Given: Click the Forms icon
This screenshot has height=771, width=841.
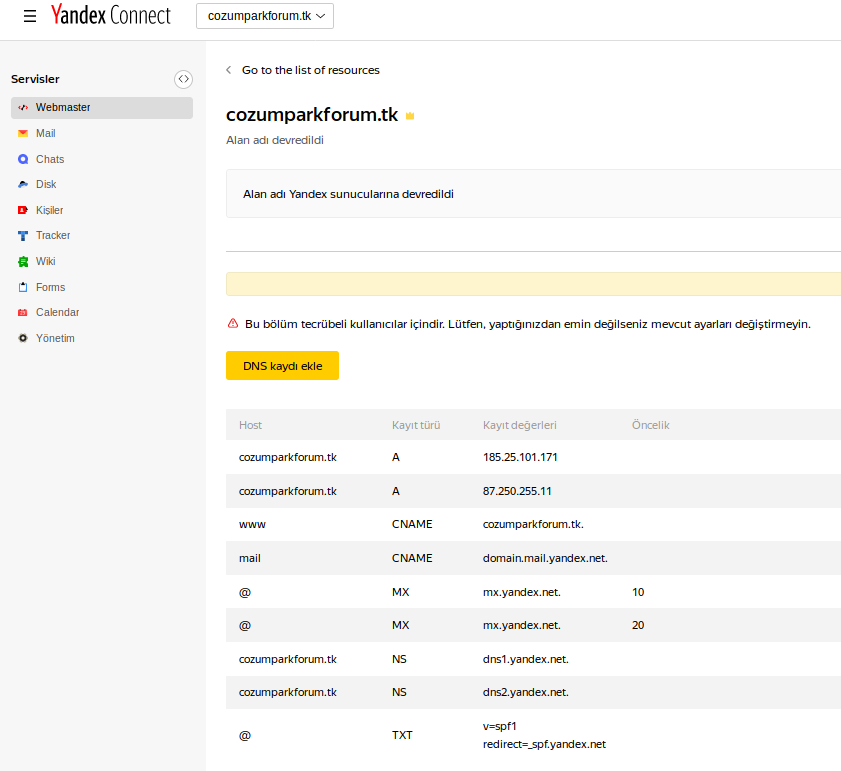Looking at the screenshot, I should point(23,287).
